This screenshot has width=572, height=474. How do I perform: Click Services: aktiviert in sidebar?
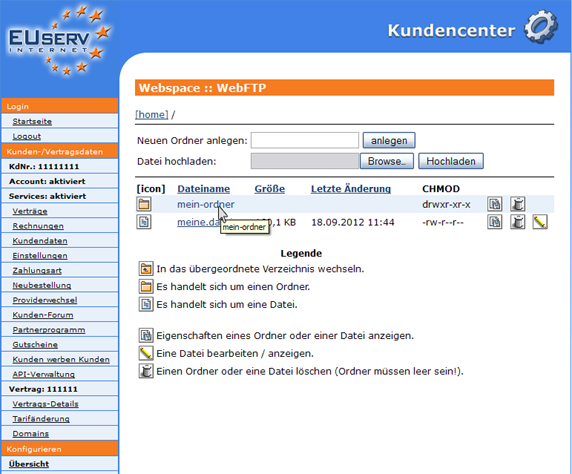[47, 196]
